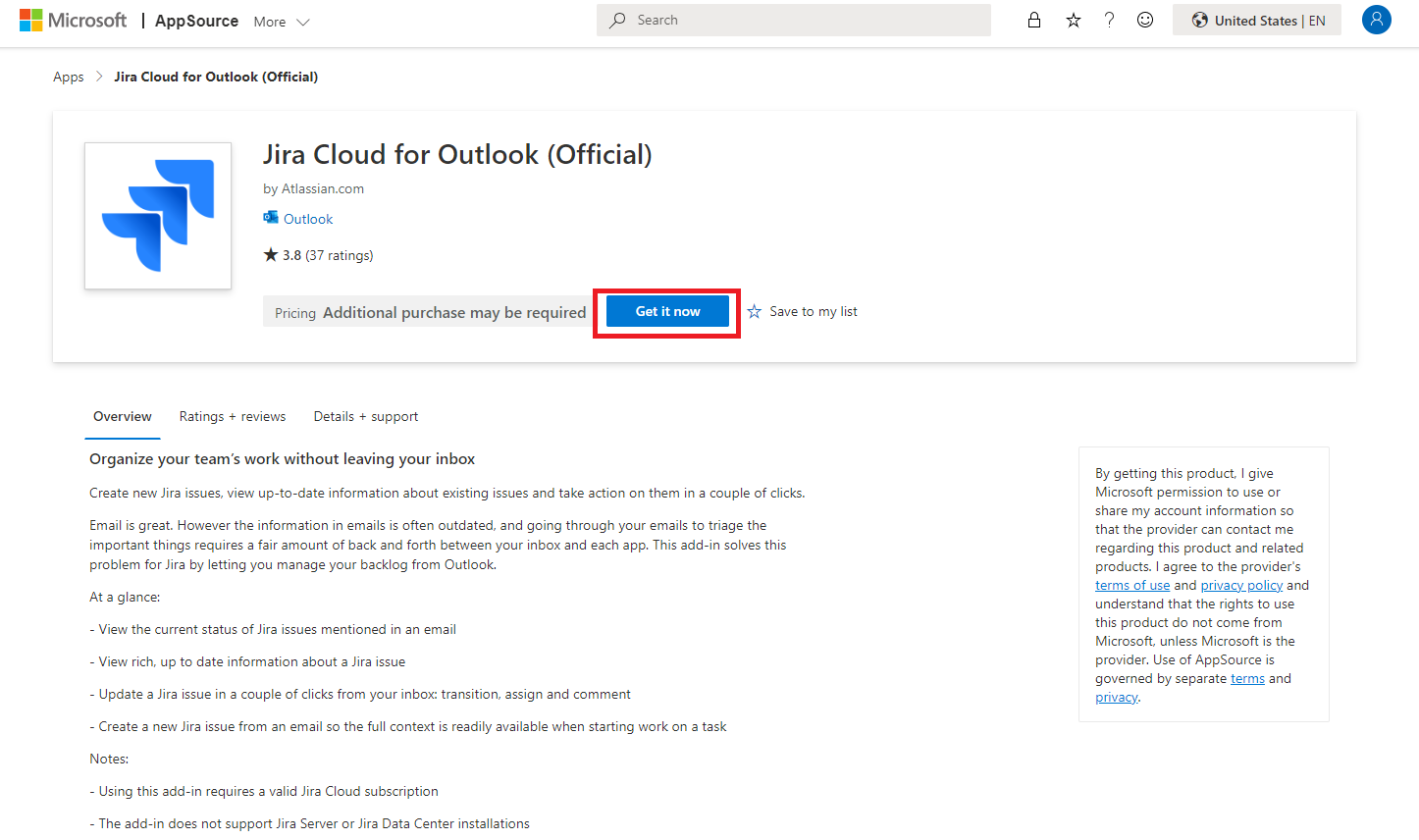Viewport: 1419px width, 840px height.
Task: Click the main 'Jira Cloud for Outlook (Official)' title
Action: [457, 155]
